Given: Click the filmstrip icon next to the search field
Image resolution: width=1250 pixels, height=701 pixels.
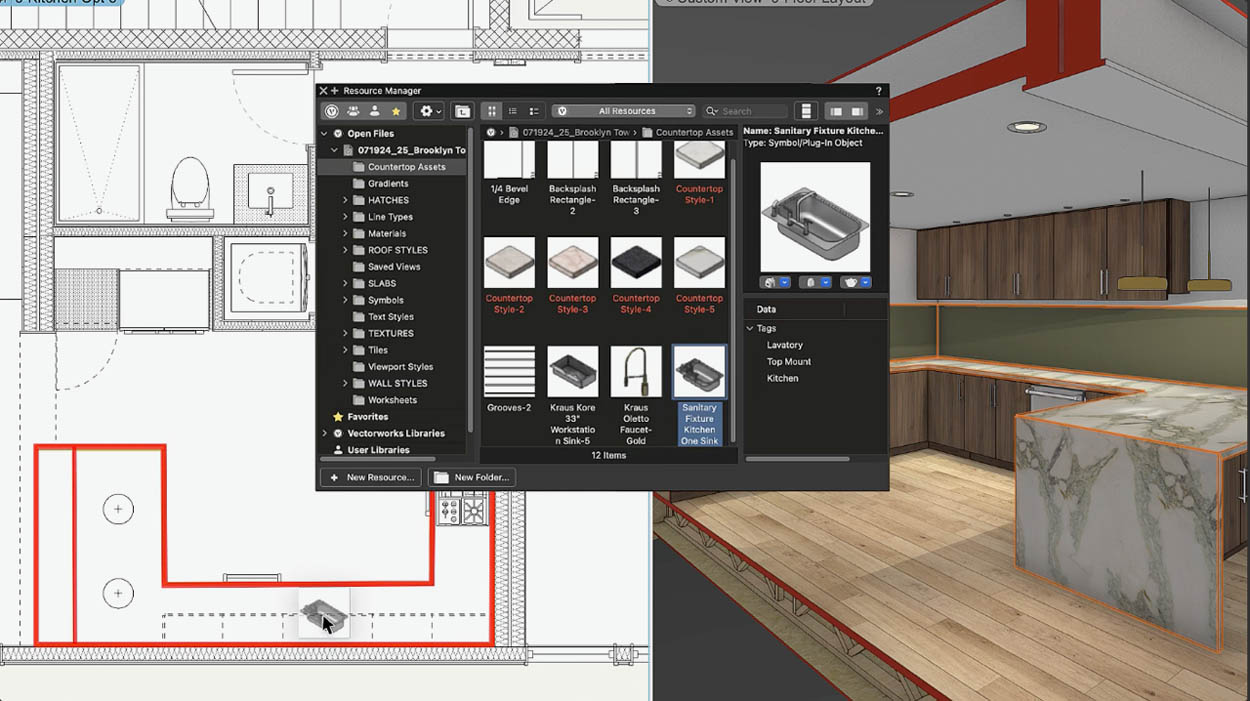Looking at the screenshot, I should click(806, 110).
